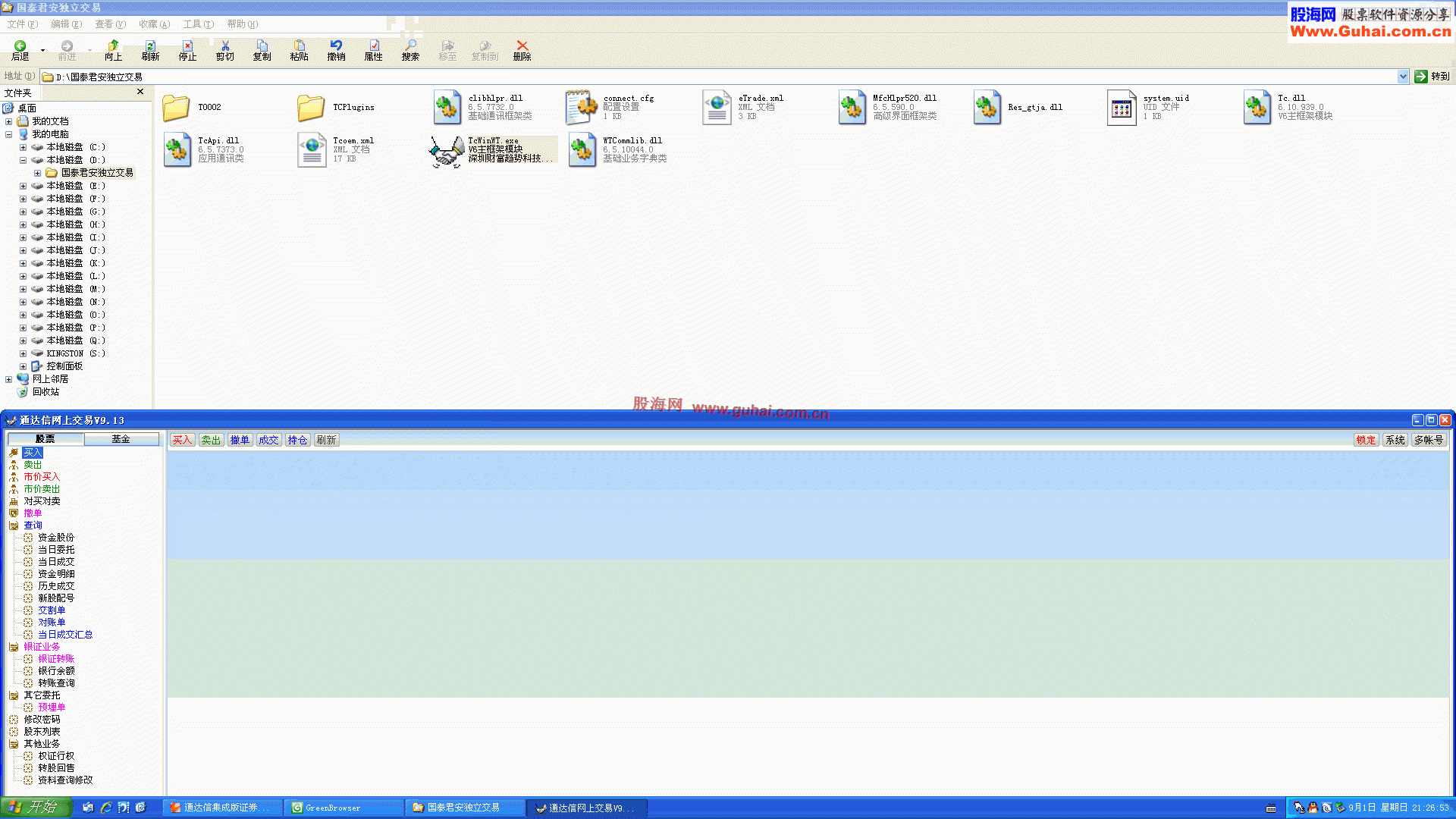The width and height of the screenshot is (1456, 819).
Task: Select the TcWinWT.exe handshake icon
Action: pos(447,151)
